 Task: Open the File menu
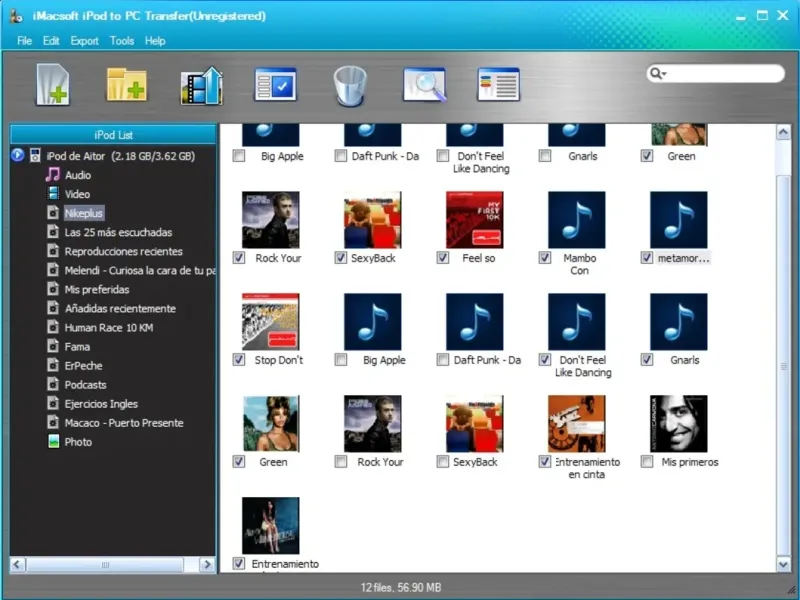tap(24, 41)
